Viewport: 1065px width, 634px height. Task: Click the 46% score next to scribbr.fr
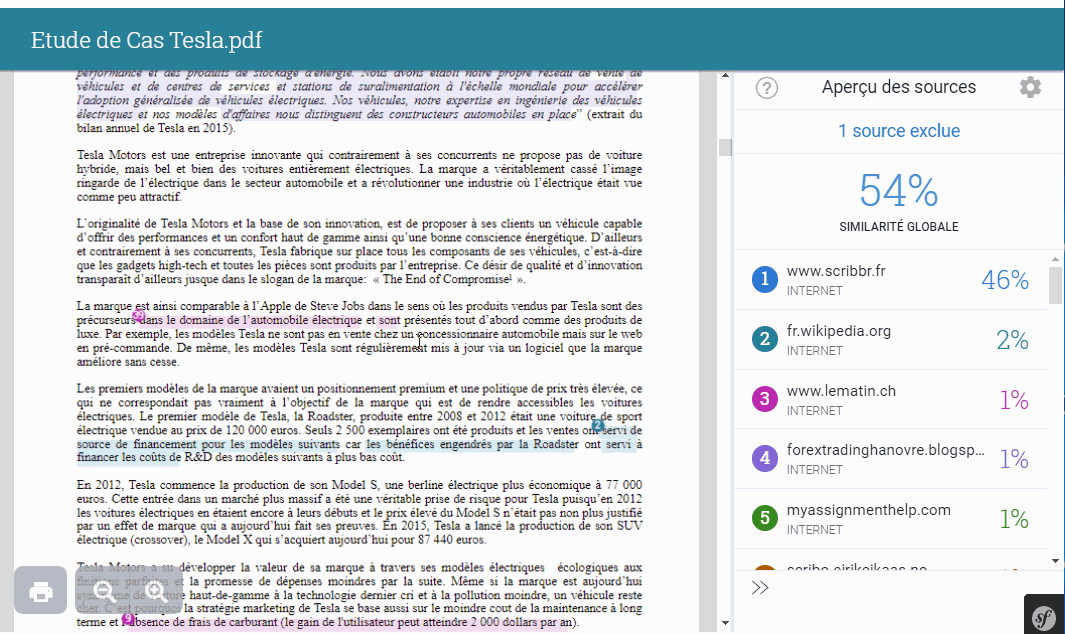1004,280
